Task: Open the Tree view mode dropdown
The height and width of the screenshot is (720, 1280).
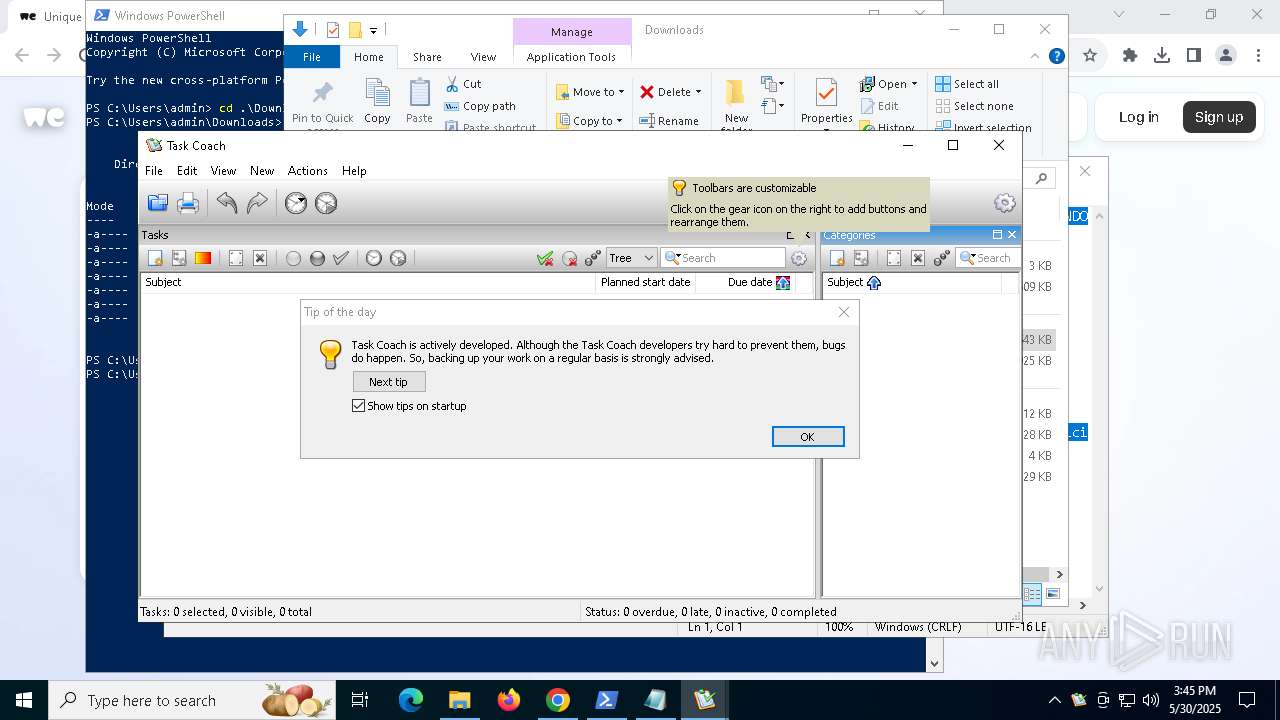Action: point(631,258)
